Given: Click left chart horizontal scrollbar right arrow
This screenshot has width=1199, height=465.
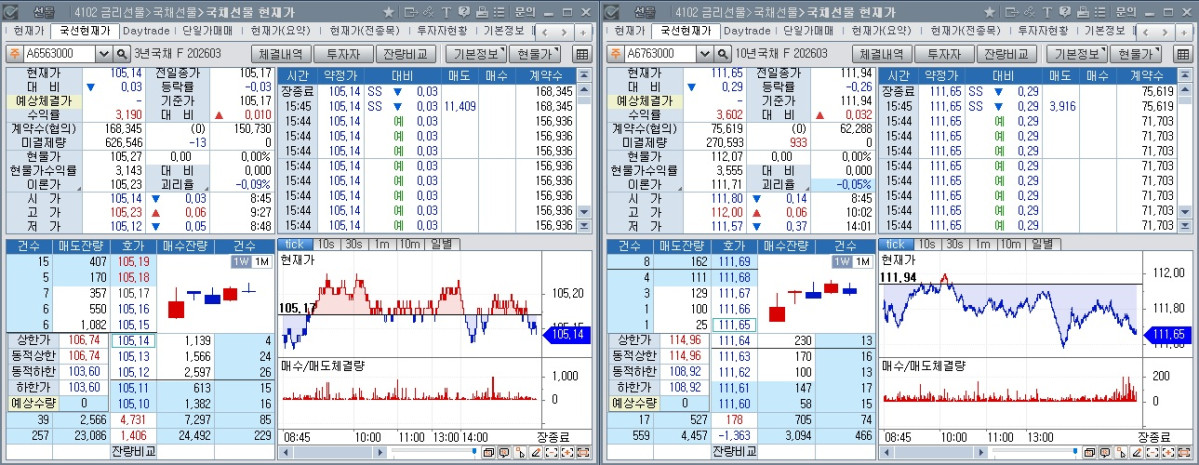Looking at the screenshot, I should [380, 453].
